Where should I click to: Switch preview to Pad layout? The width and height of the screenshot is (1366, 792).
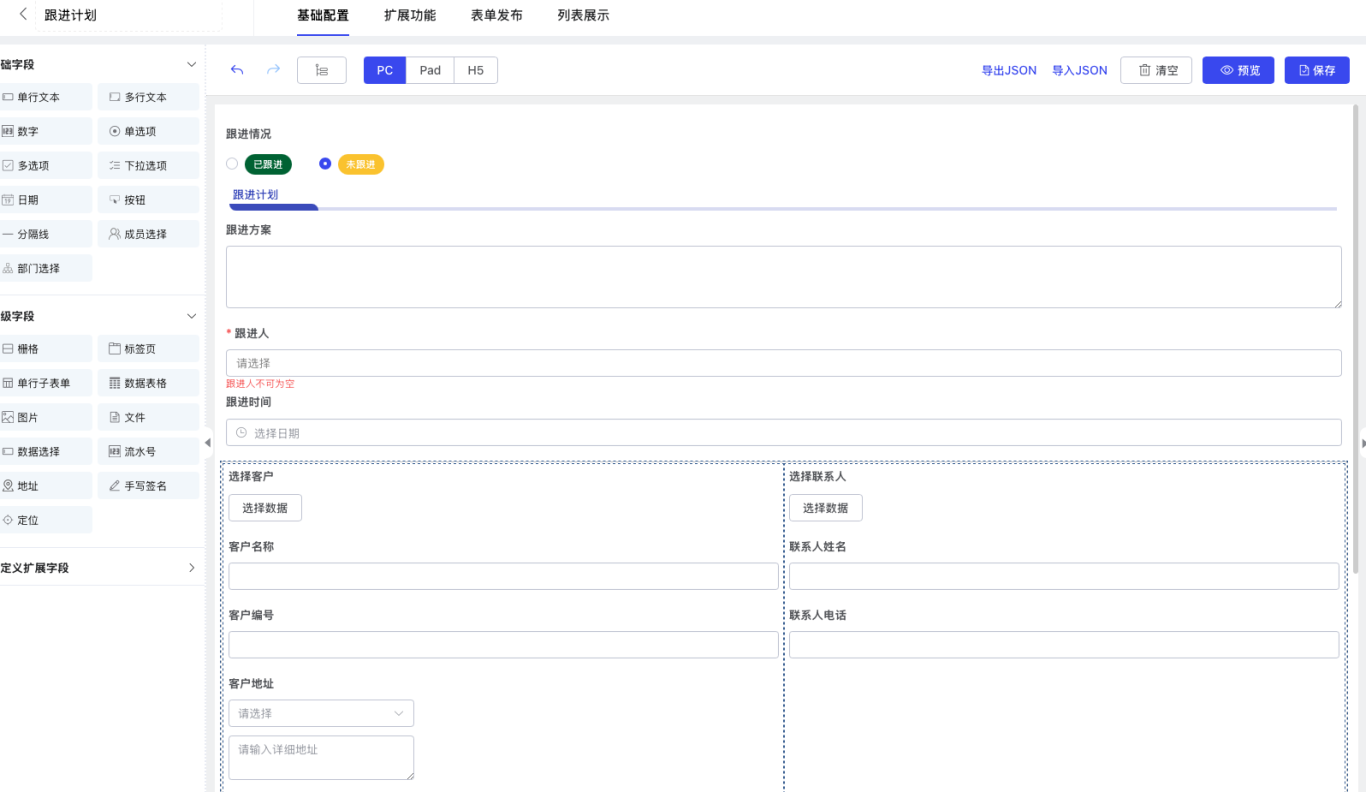(x=430, y=70)
